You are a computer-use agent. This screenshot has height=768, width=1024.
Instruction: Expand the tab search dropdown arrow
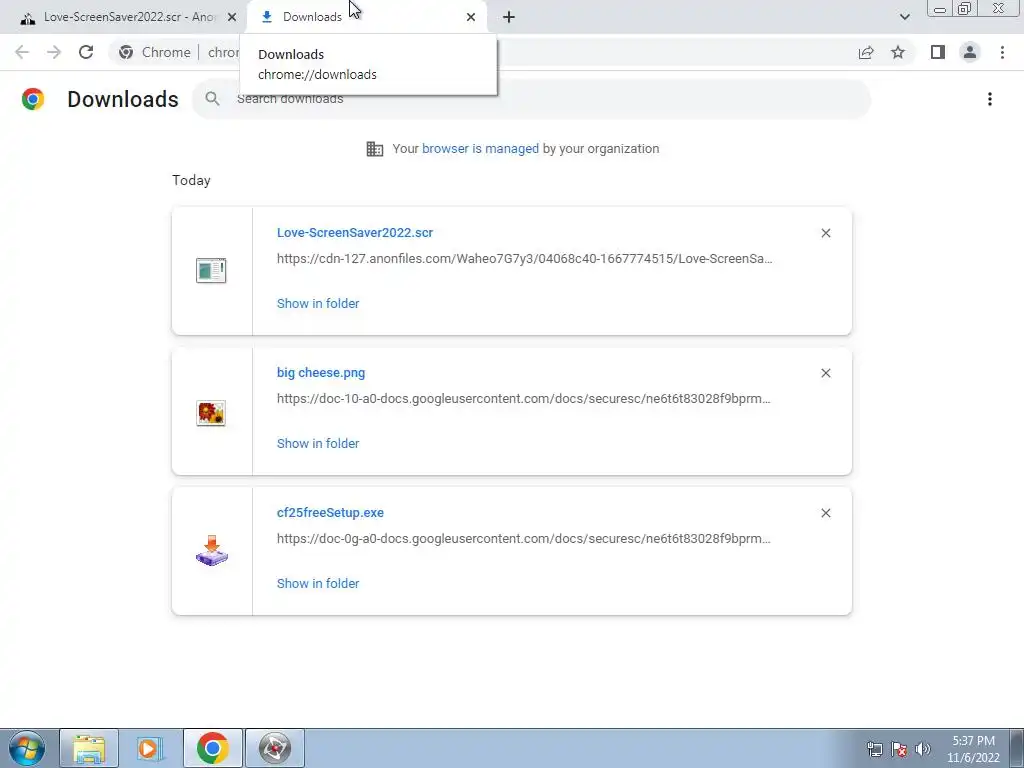pos(904,17)
